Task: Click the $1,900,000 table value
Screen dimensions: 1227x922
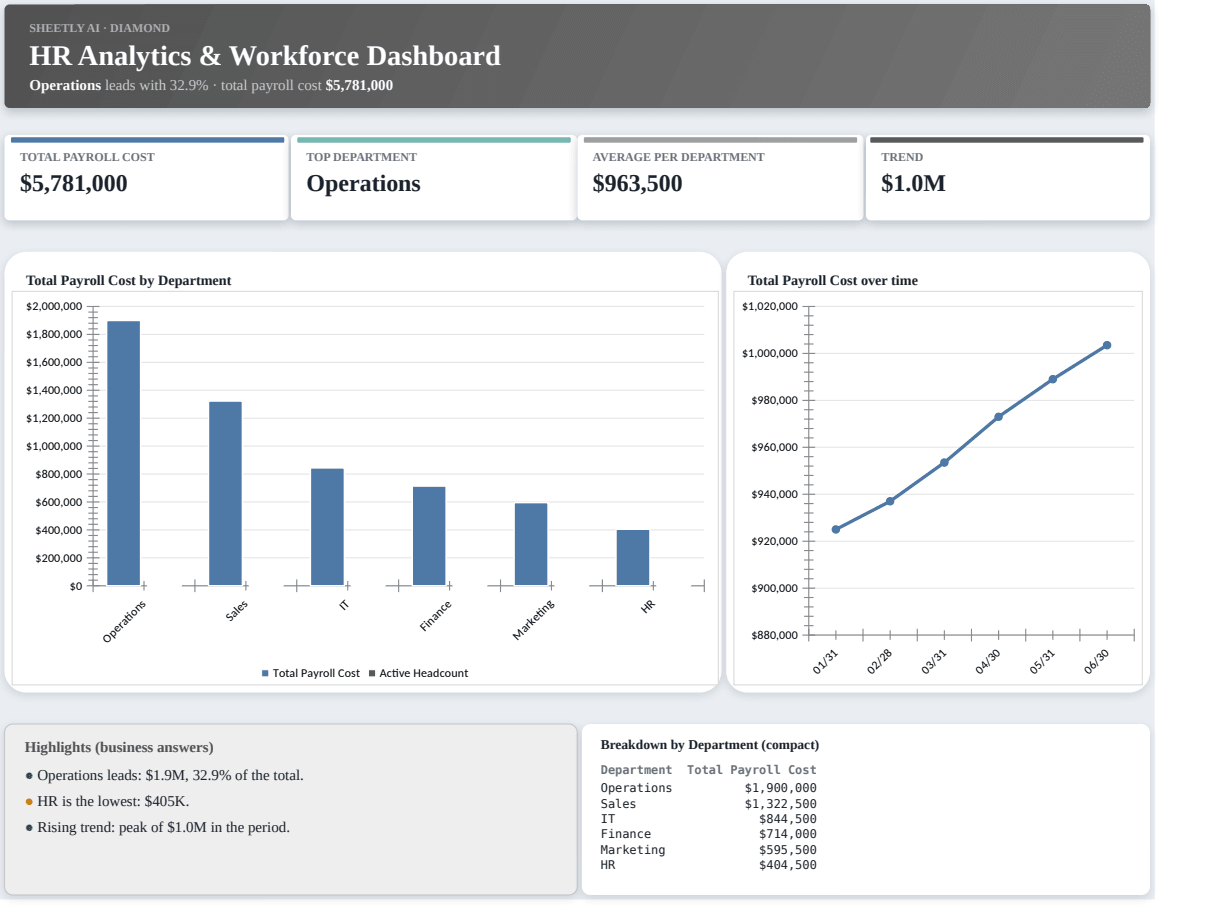Action: coord(780,788)
